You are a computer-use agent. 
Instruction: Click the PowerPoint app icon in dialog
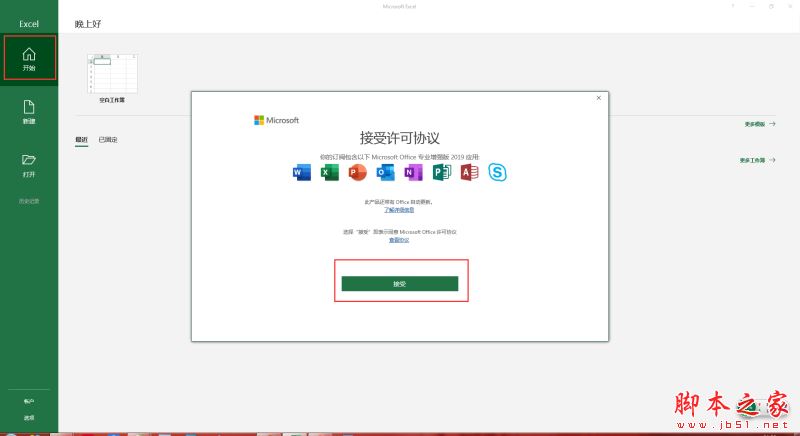point(358,172)
